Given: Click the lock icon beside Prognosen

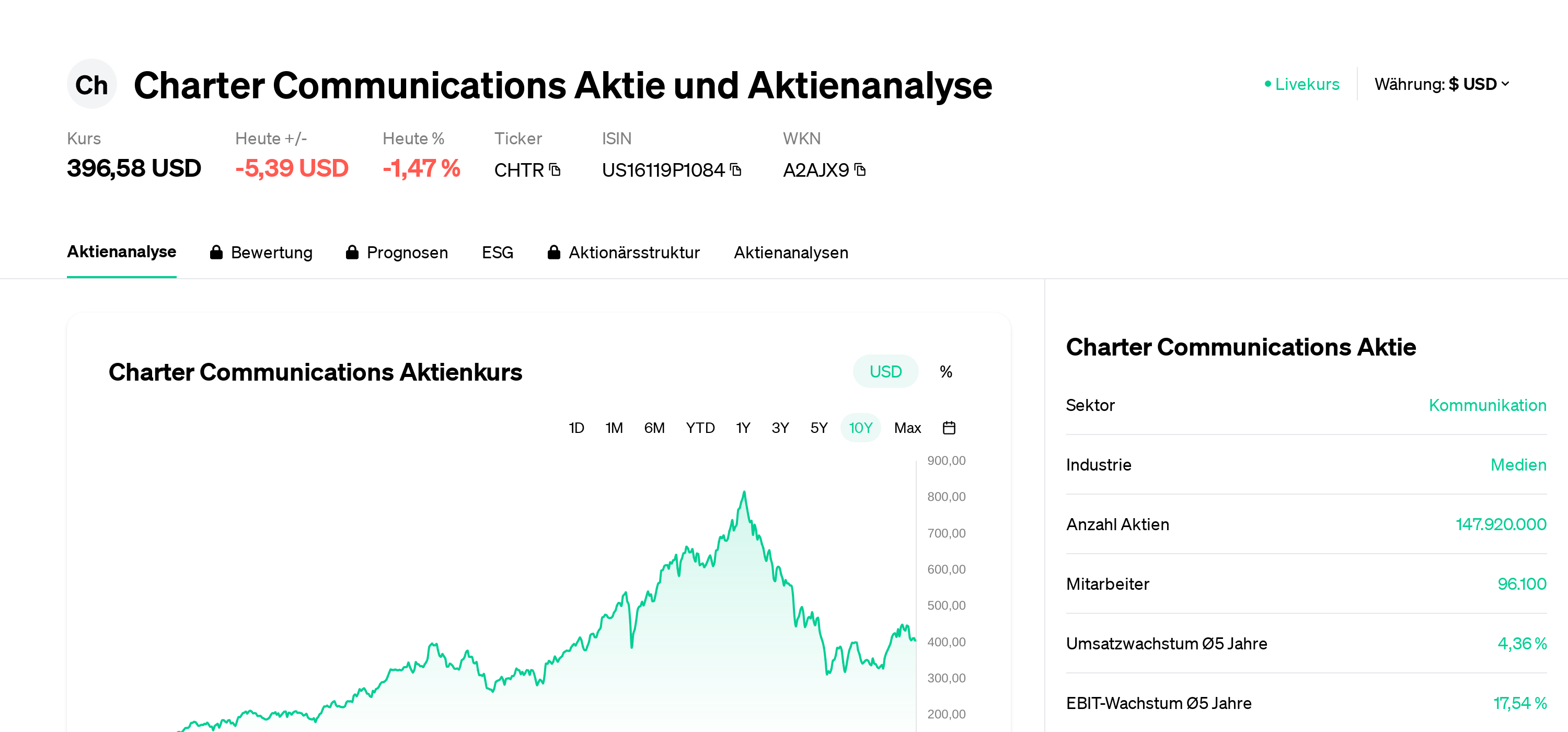Looking at the screenshot, I should [x=352, y=252].
